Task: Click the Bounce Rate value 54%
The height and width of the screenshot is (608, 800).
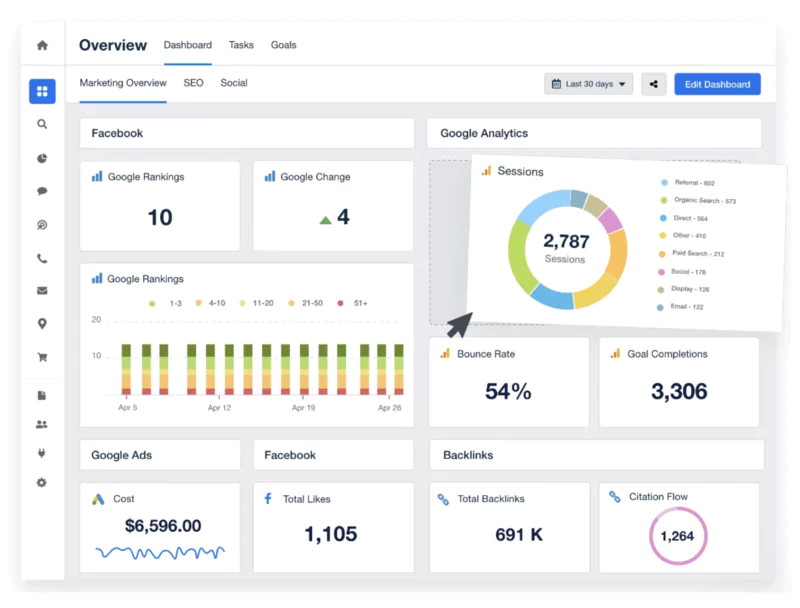Action: click(x=508, y=391)
